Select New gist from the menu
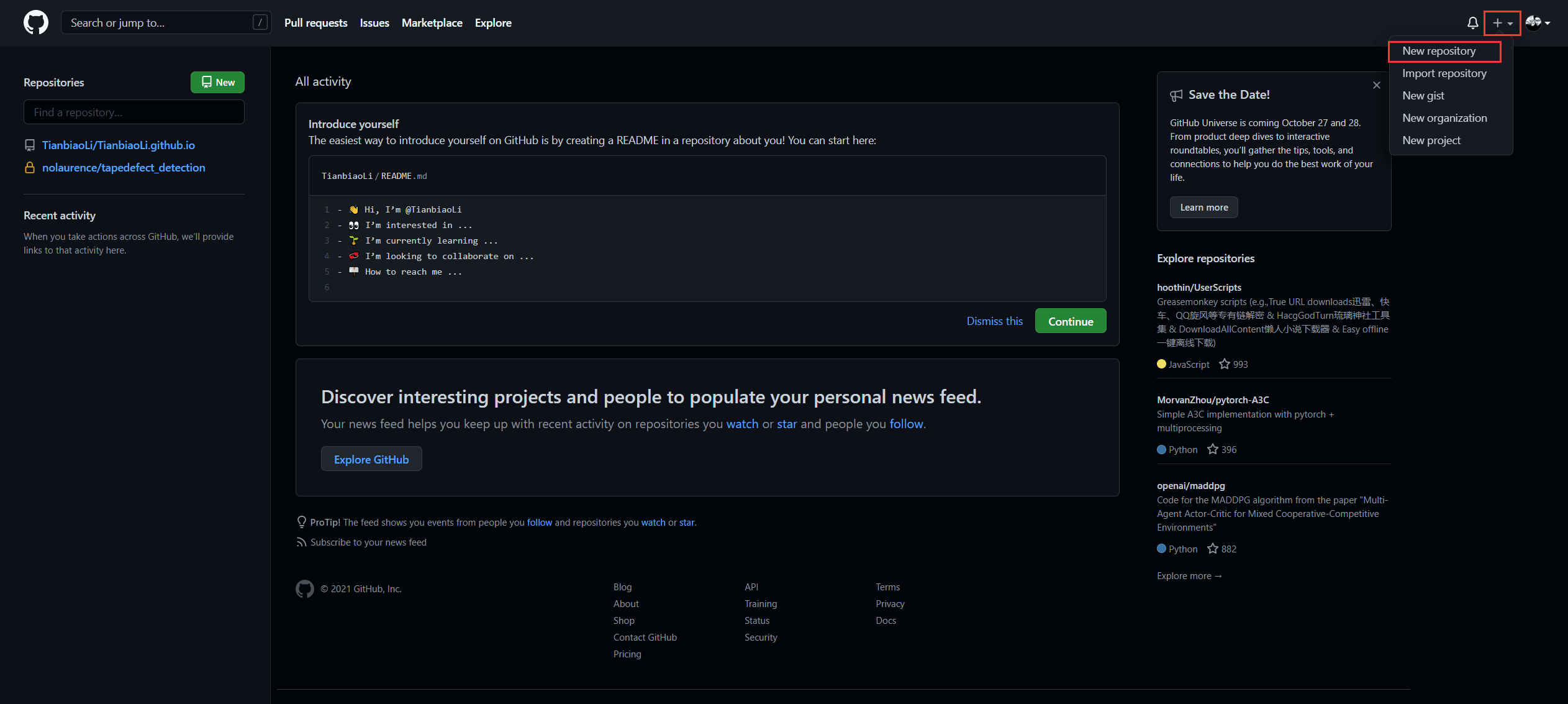This screenshot has height=704, width=1568. (x=1423, y=96)
